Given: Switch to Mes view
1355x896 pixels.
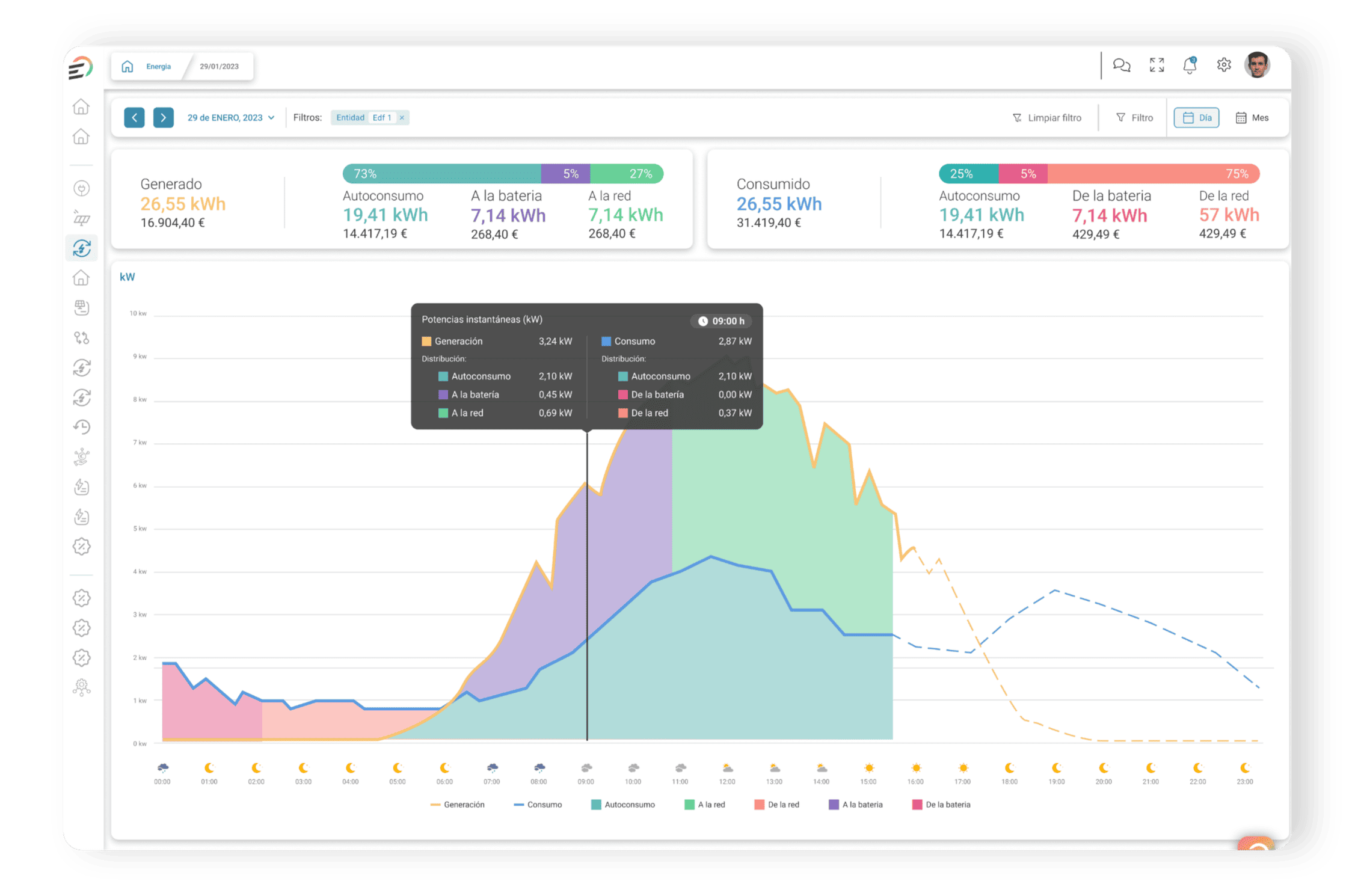Looking at the screenshot, I should (x=1252, y=118).
